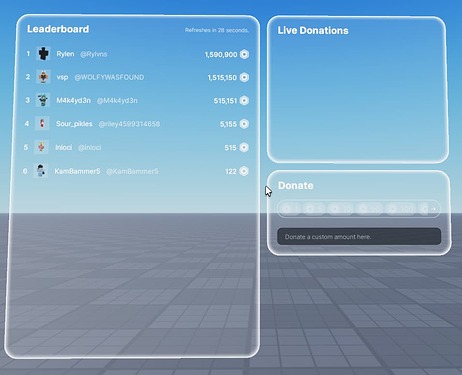Click Sour_pikles' avatar thumbnail
462x375 pixels.
click(42, 124)
